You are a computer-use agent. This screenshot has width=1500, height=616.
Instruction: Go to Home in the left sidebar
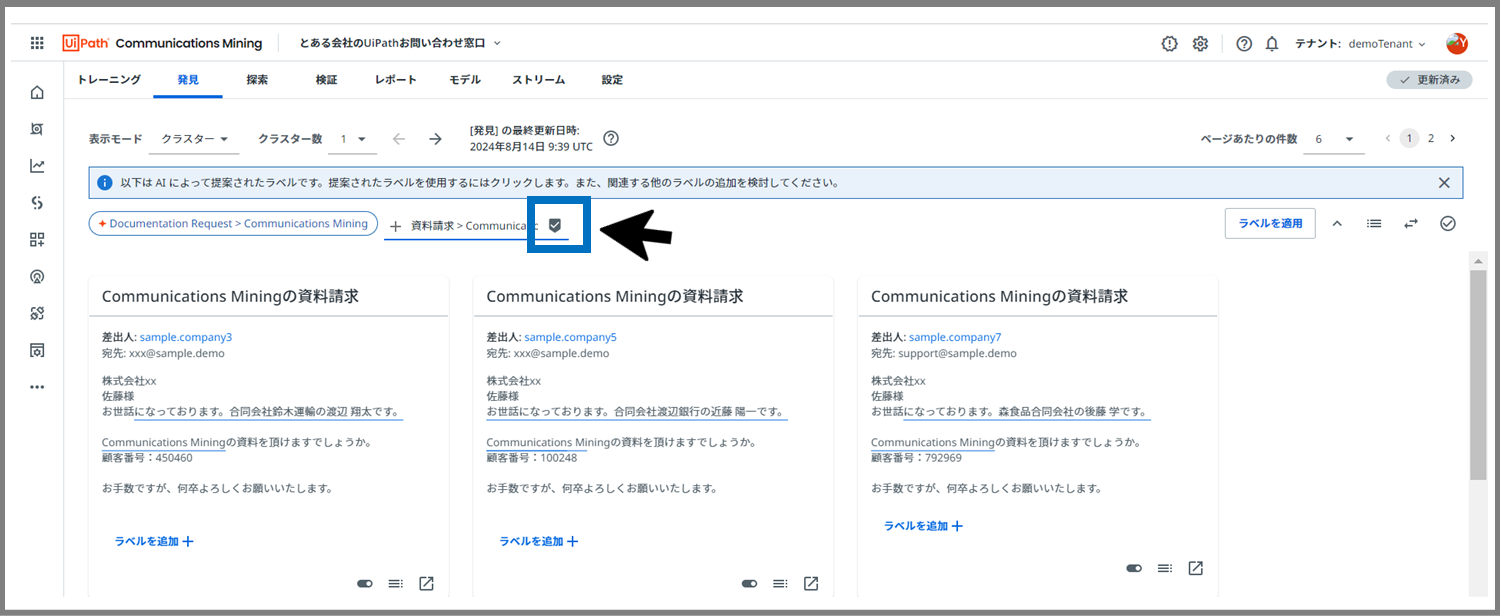tap(37, 93)
